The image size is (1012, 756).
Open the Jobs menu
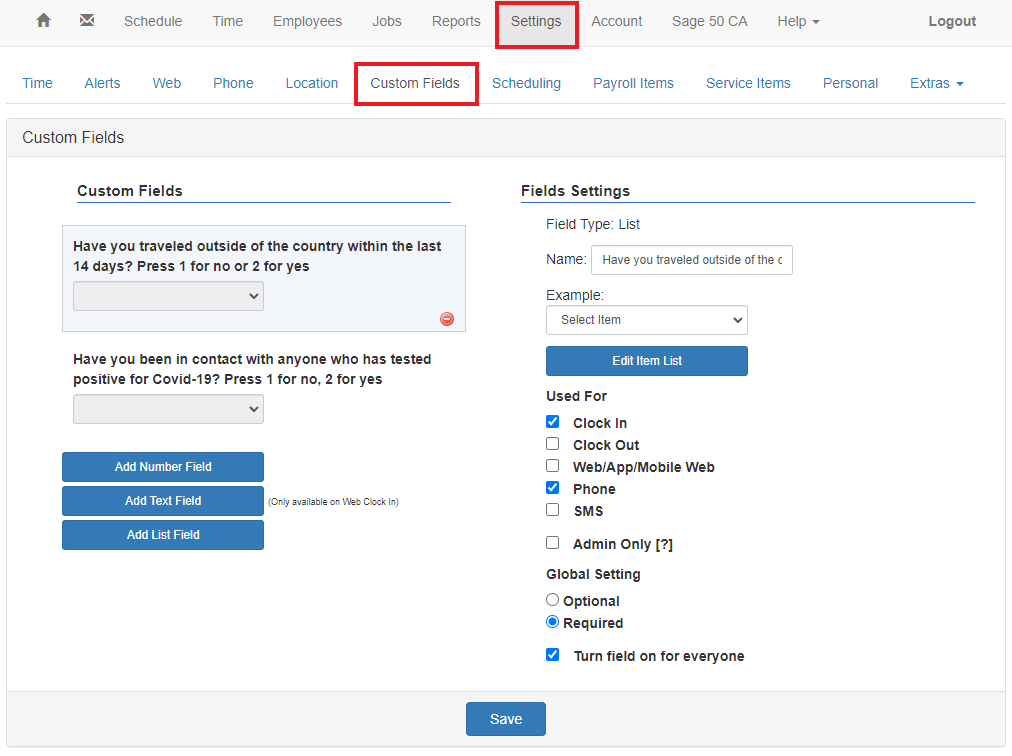(x=387, y=21)
